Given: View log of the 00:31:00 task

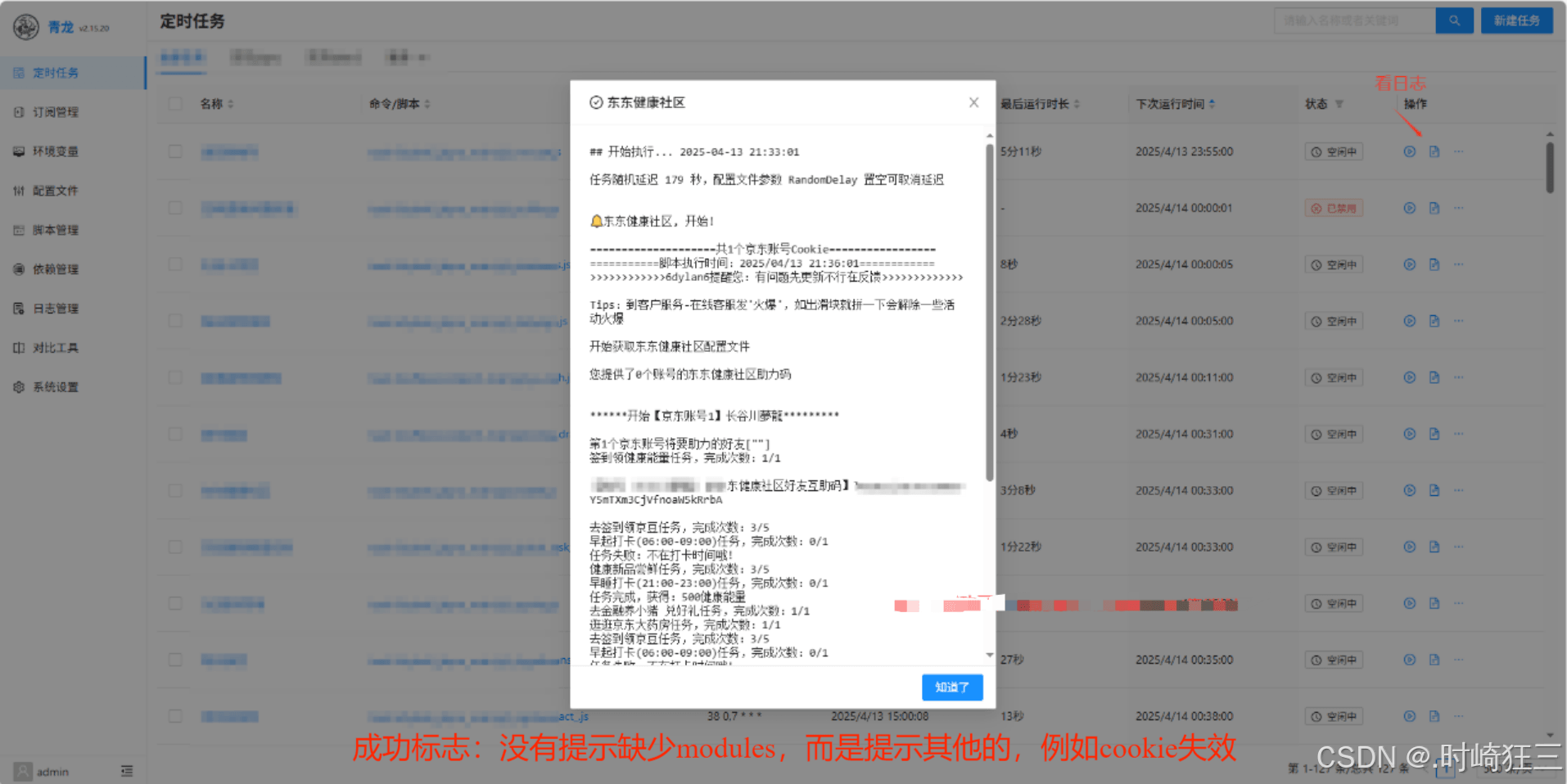Looking at the screenshot, I should coord(1434,434).
